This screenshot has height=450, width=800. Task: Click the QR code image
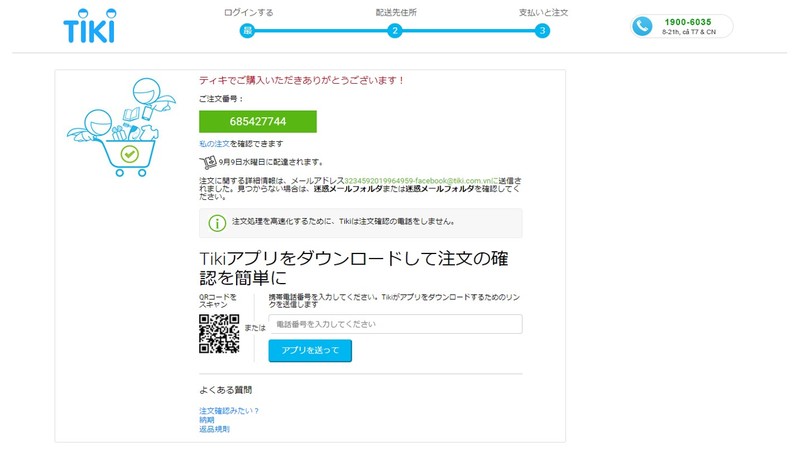pyautogui.click(x=219, y=334)
